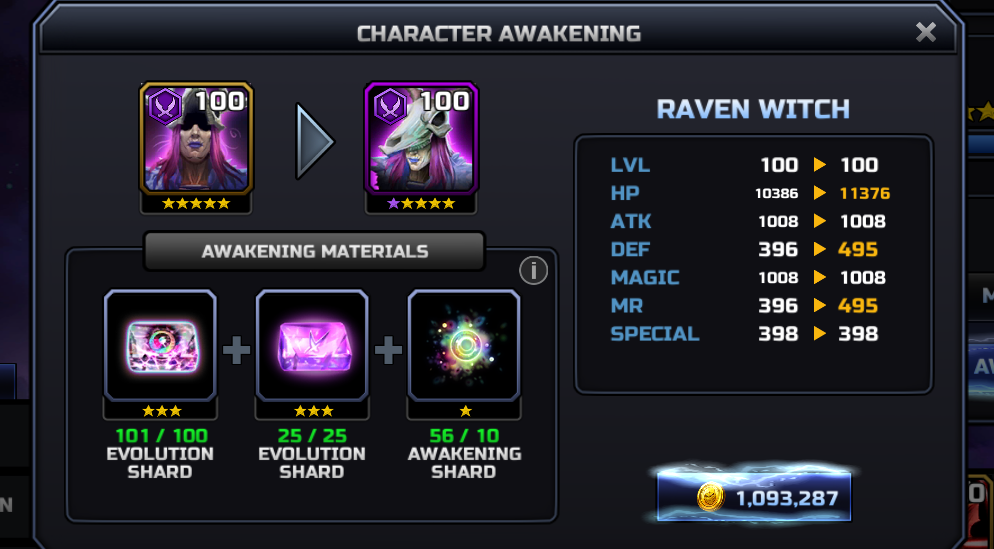Click the star rating under the awakened portrait

click(x=421, y=203)
